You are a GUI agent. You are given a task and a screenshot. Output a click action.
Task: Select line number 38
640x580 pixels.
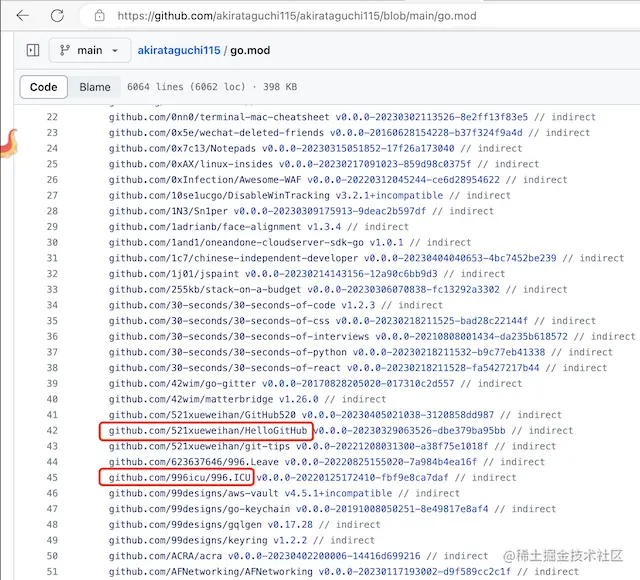tap(52, 368)
